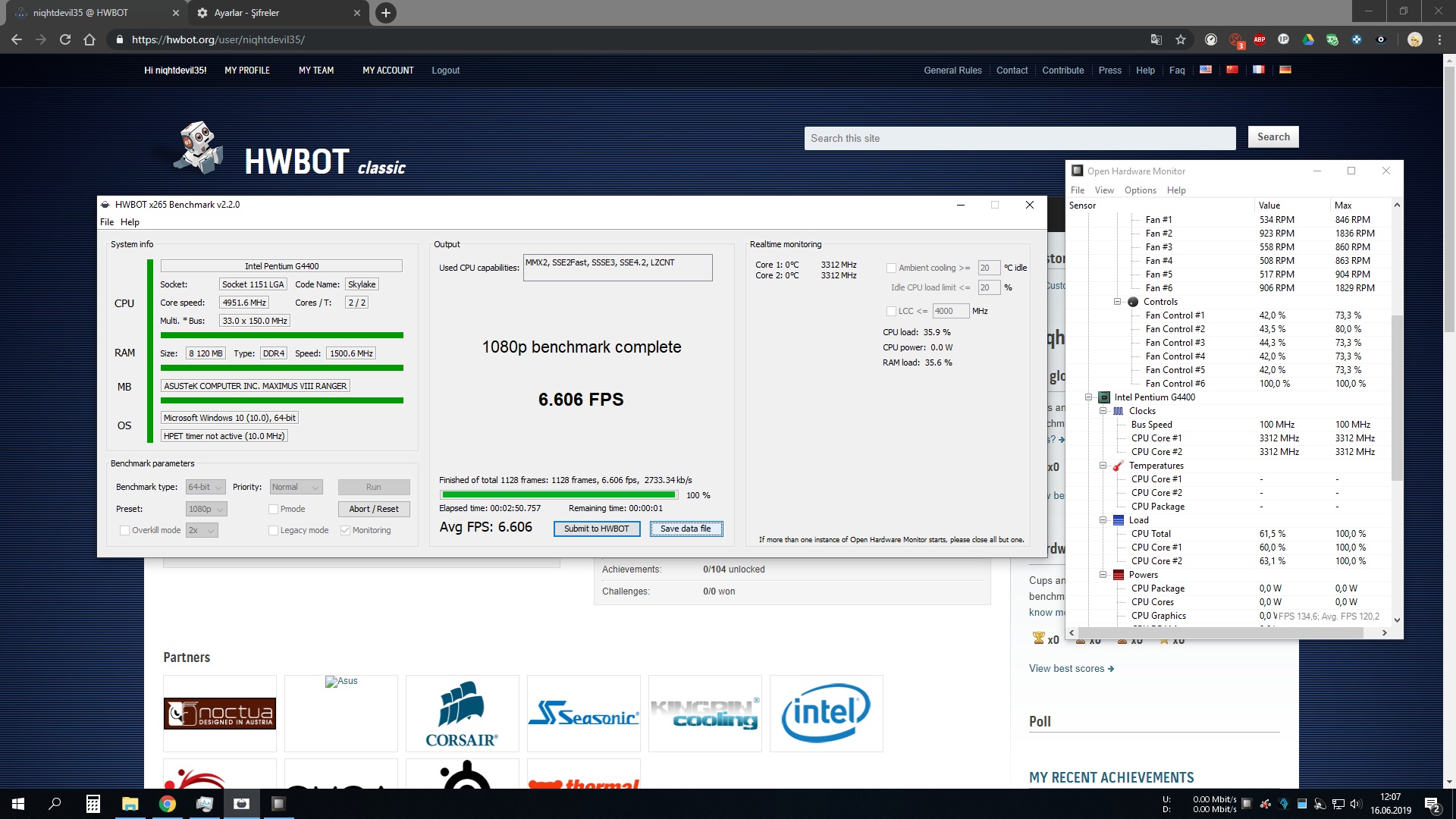
Task: Open View menu in Open Hardware Monitor
Action: [x=1104, y=190]
